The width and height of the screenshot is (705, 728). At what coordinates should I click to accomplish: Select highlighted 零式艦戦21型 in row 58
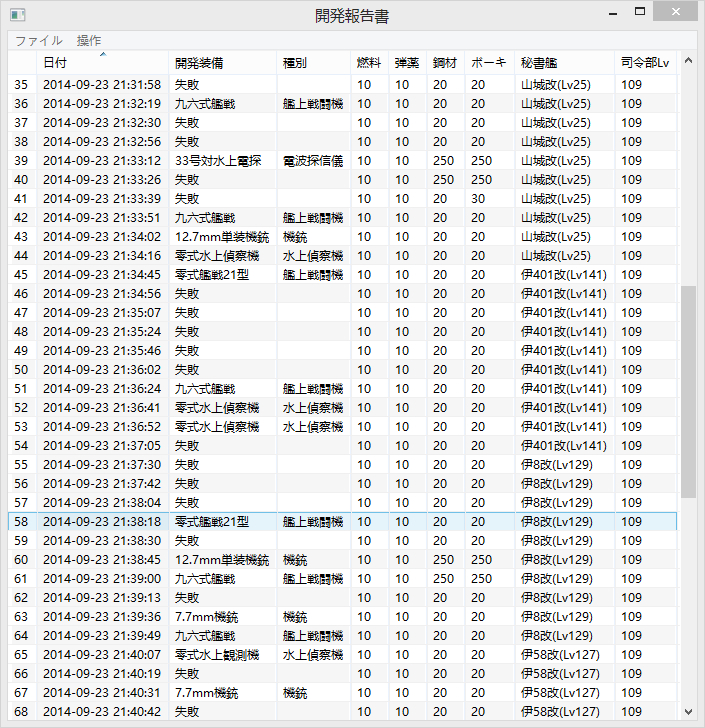click(212, 522)
